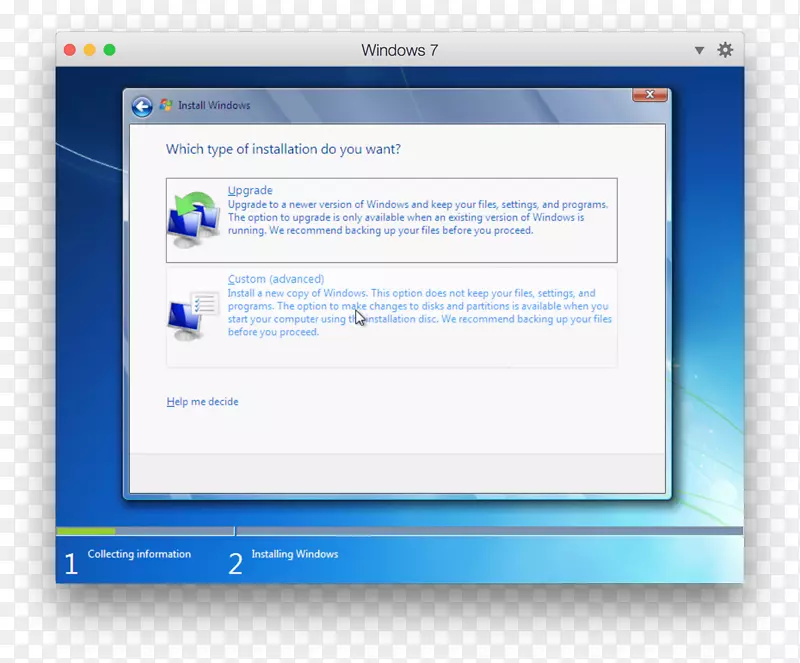The image size is (800, 663).
Task: Select step 1 Collecting information
Action: coord(140,554)
